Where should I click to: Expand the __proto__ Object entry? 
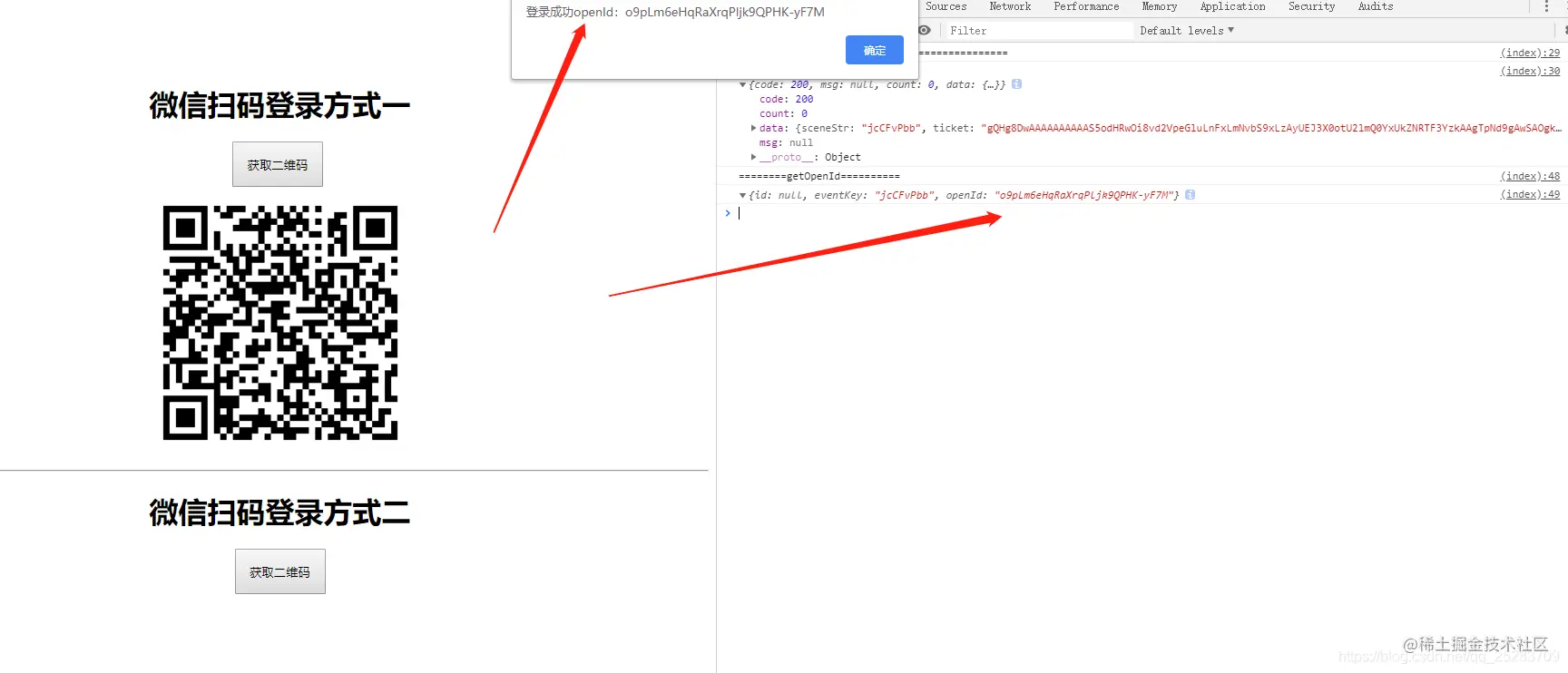tap(753, 157)
